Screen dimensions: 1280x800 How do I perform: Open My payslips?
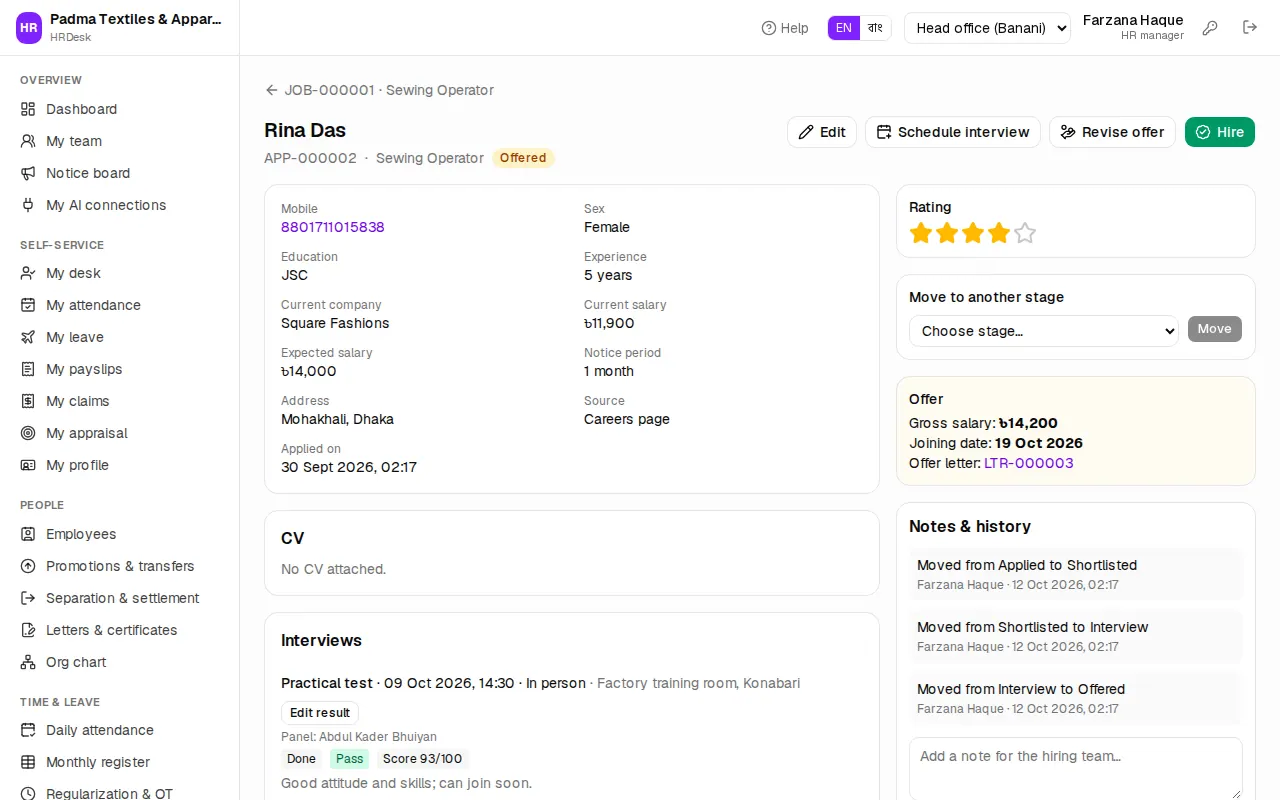120,369
